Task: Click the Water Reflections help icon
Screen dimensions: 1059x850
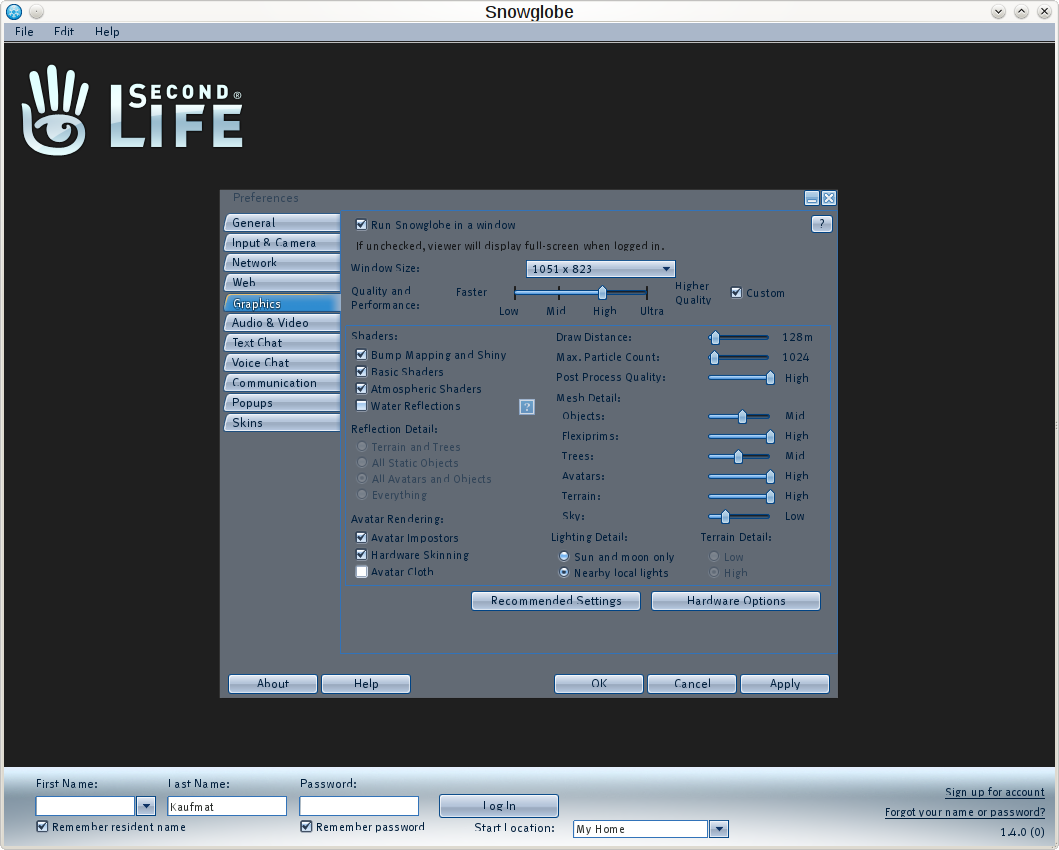Action: [527, 406]
